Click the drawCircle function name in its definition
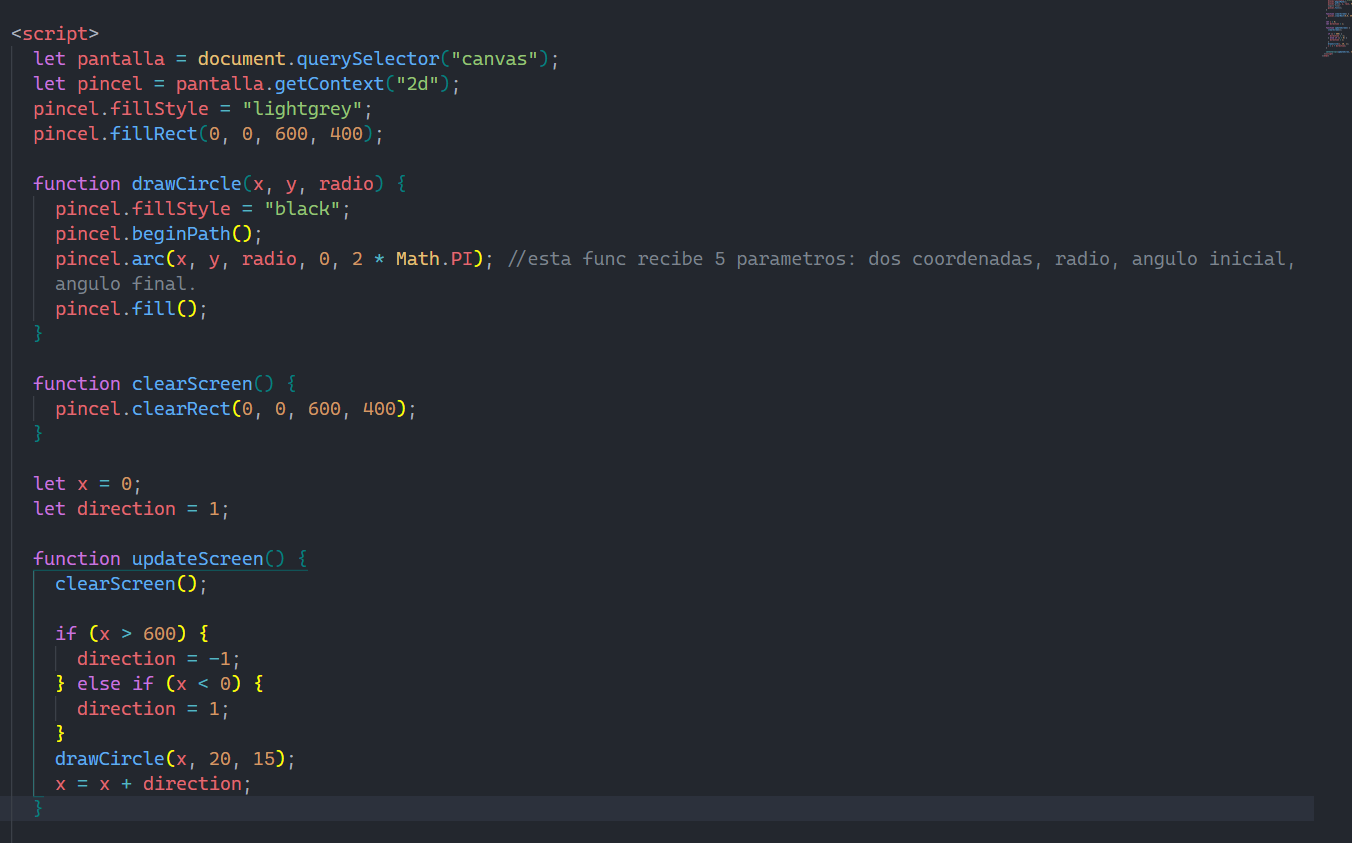 click(x=186, y=184)
